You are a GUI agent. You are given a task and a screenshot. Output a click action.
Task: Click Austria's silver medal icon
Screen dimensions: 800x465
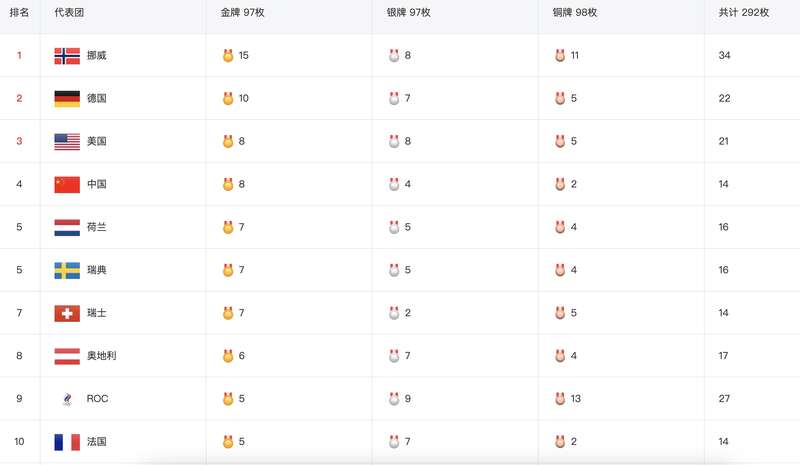point(394,355)
